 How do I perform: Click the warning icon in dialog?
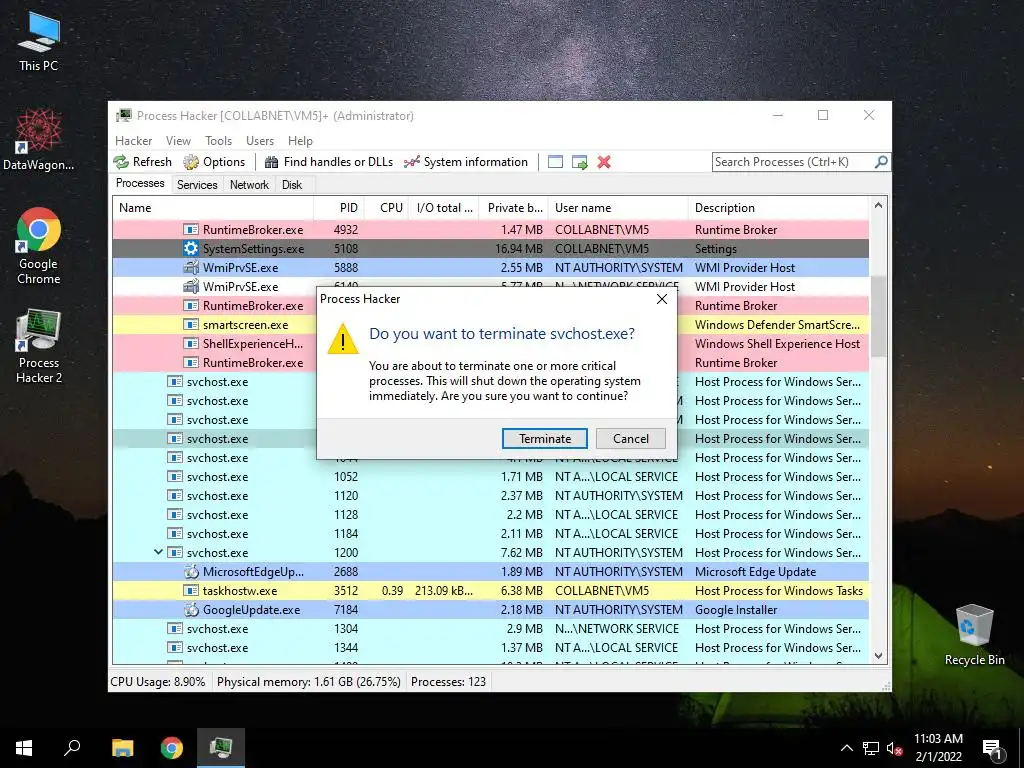pos(343,340)
